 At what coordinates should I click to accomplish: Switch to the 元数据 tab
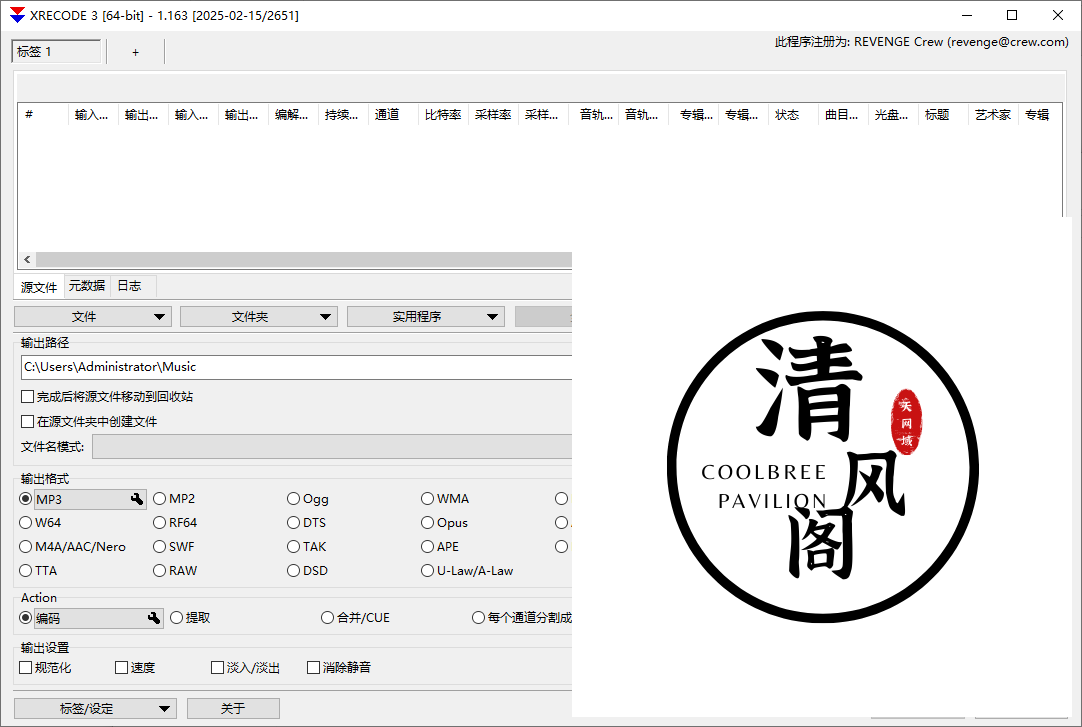tap(87, 286)
